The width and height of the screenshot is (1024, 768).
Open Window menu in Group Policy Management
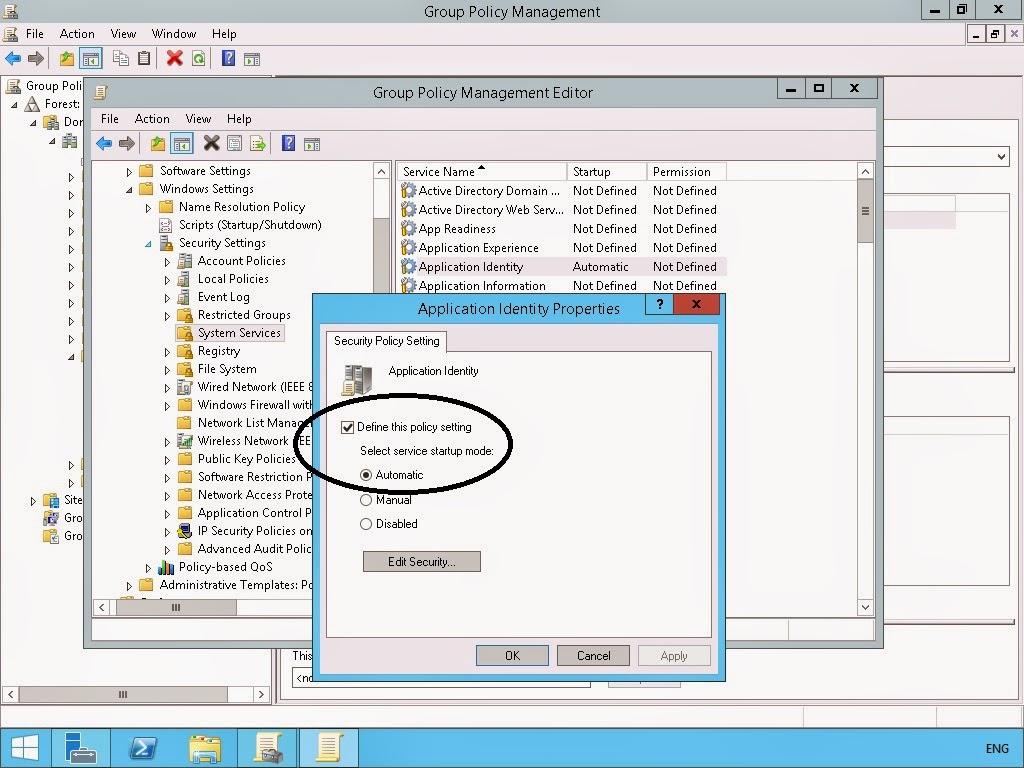[174, 34]
